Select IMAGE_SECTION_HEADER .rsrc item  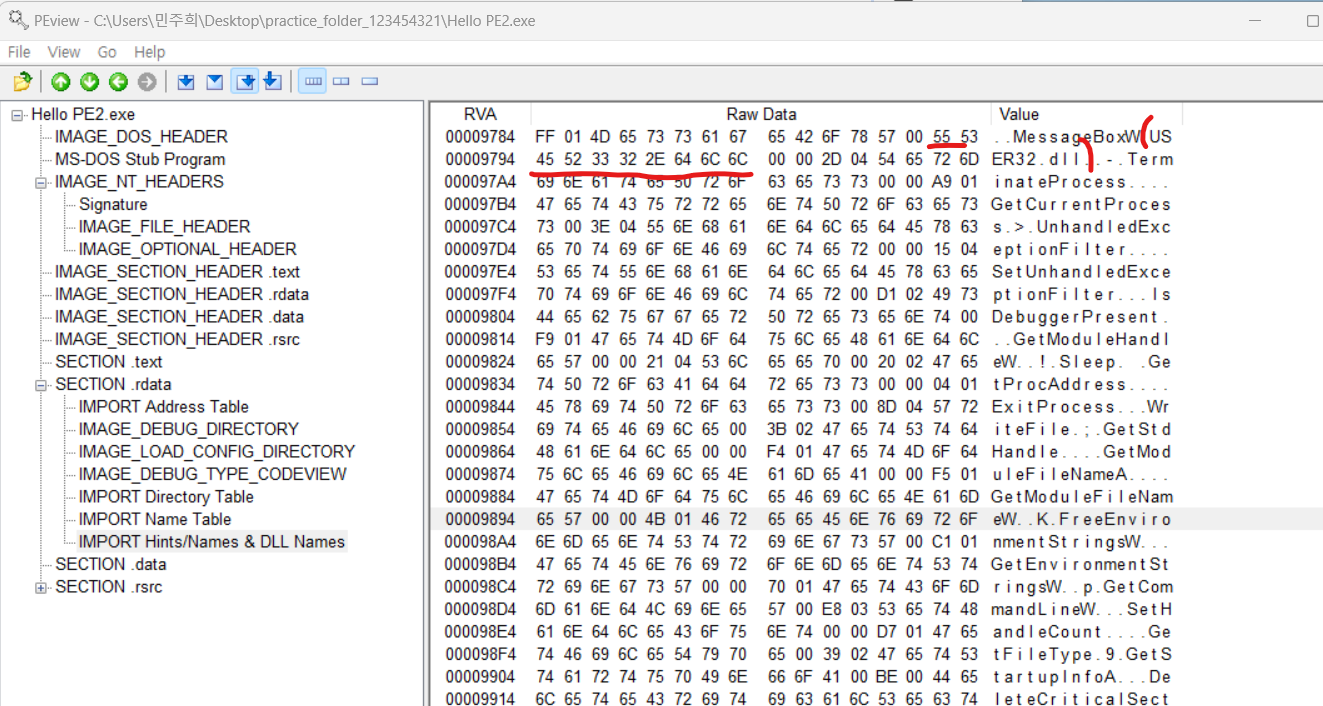tap(177, 339)
